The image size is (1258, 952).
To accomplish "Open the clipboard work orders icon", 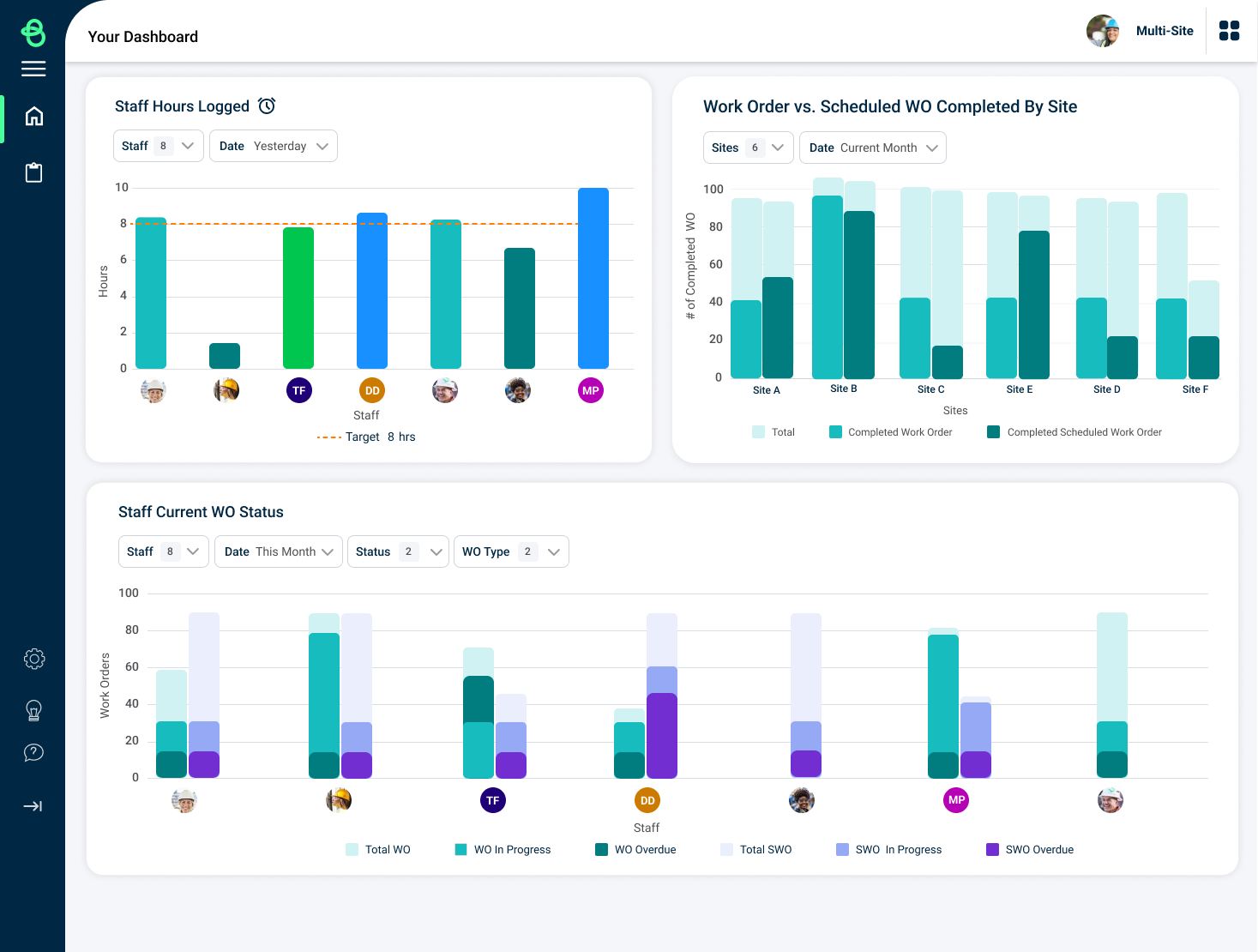I will pyautogui.click(x=33, y=172).
